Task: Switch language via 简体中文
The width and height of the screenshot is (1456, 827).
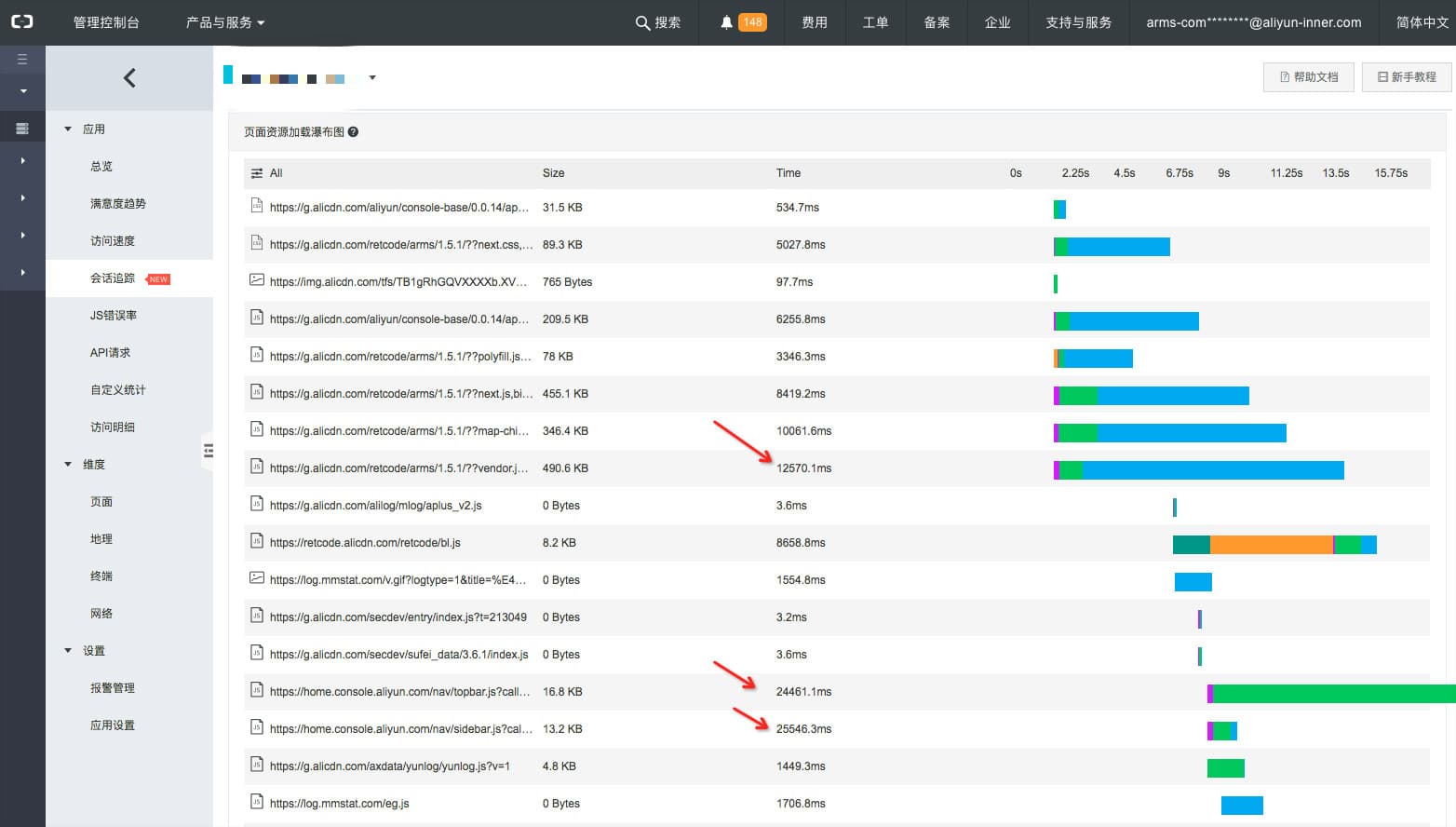Action: pyautogui.click(x=1422, y=22)
